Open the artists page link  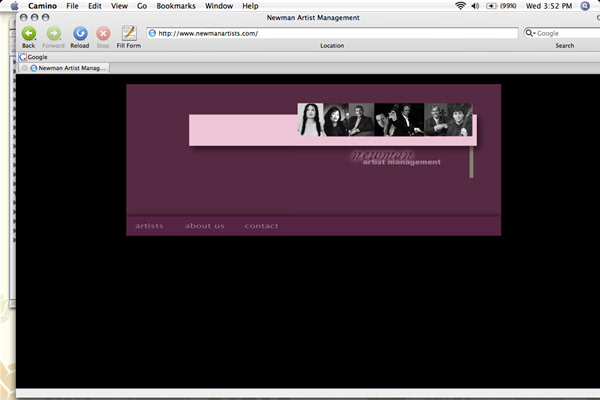pos(149,226)
